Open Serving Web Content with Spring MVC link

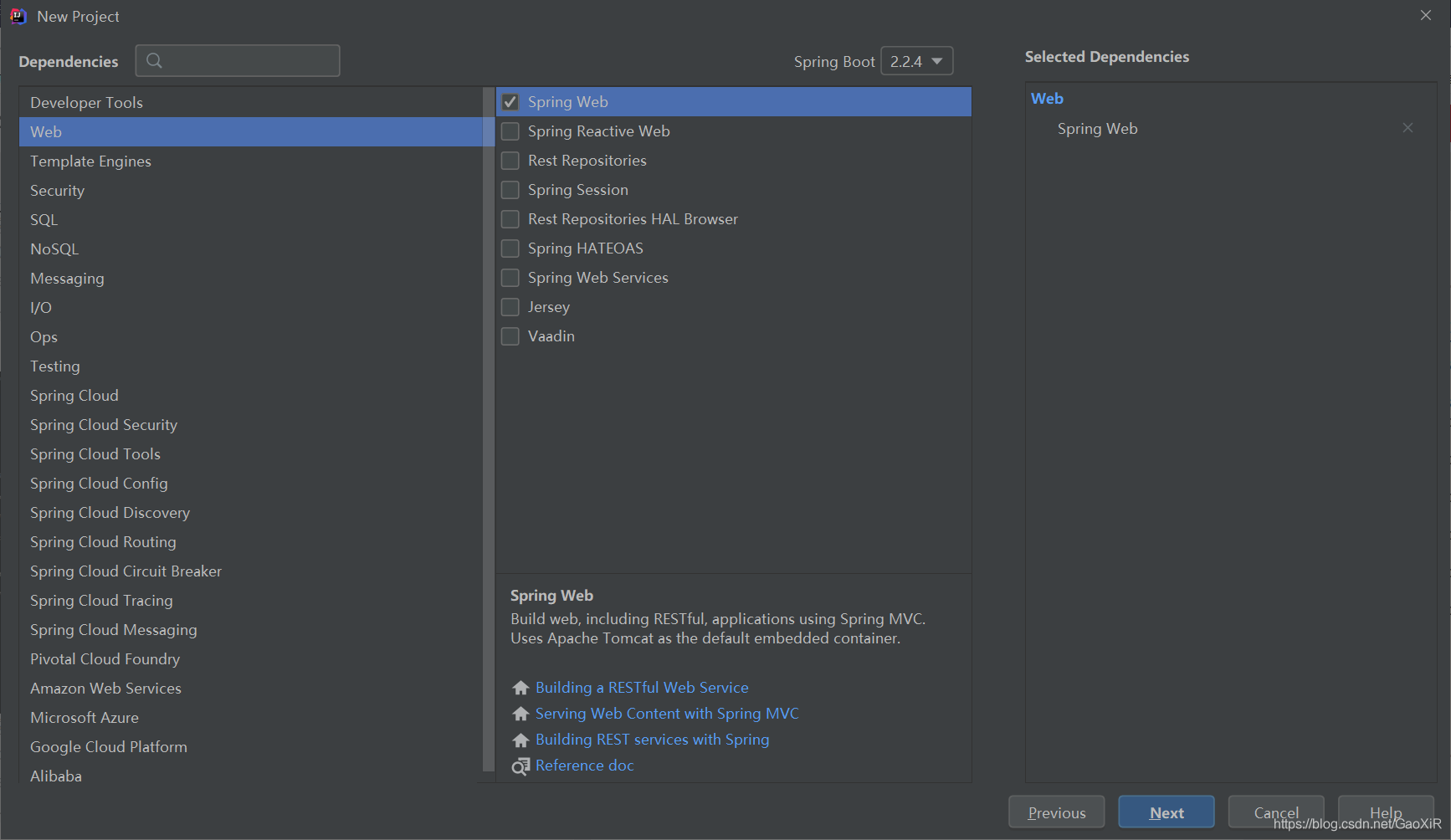[x=667, y=714]
